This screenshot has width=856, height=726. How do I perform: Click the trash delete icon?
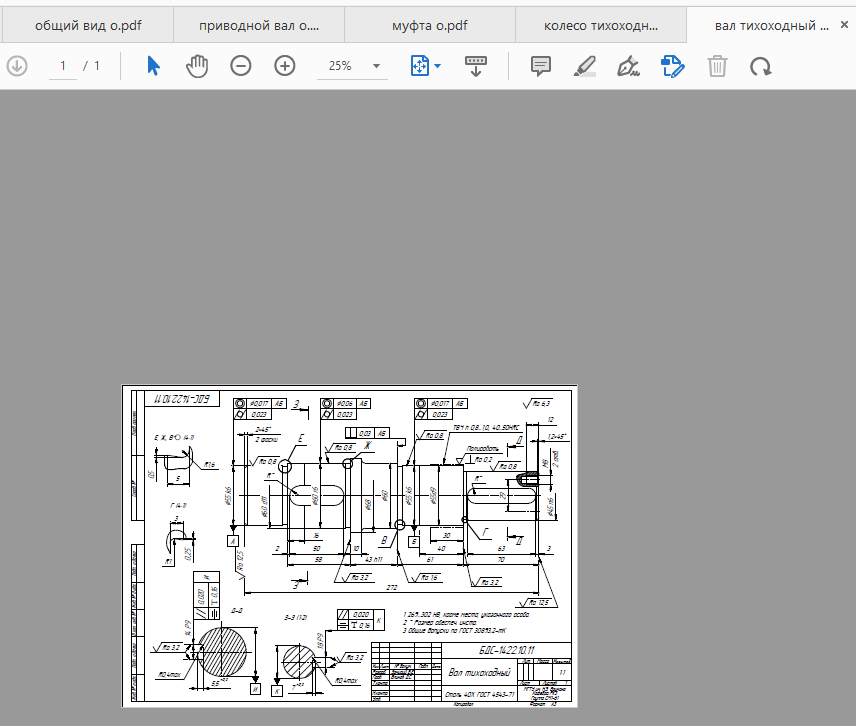point(717,67)
